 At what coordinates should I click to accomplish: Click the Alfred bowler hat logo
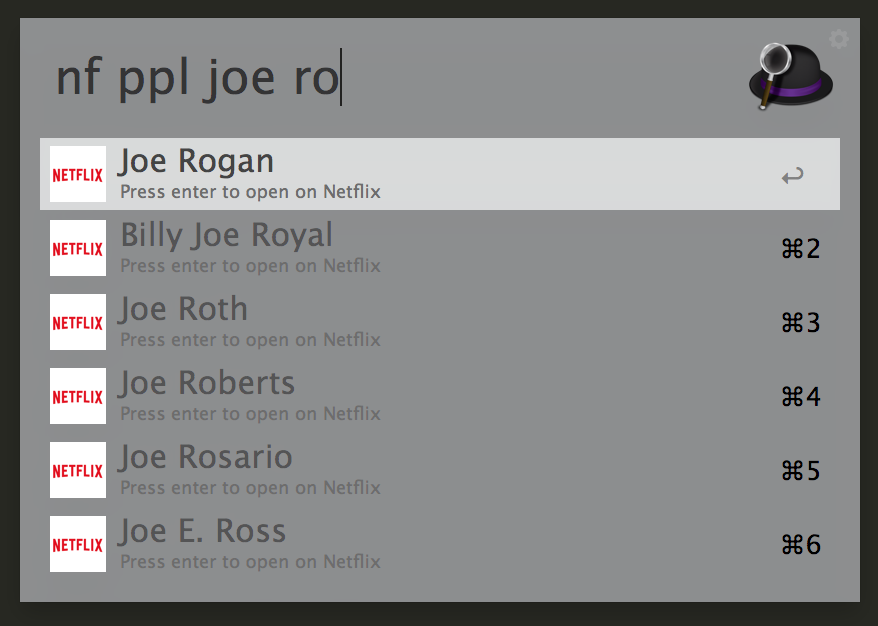791,76
